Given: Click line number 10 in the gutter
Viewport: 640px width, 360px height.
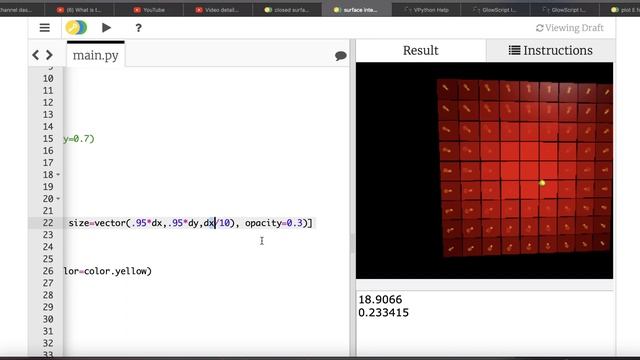Looking at the screenshot, I should (x=48, y=78).
